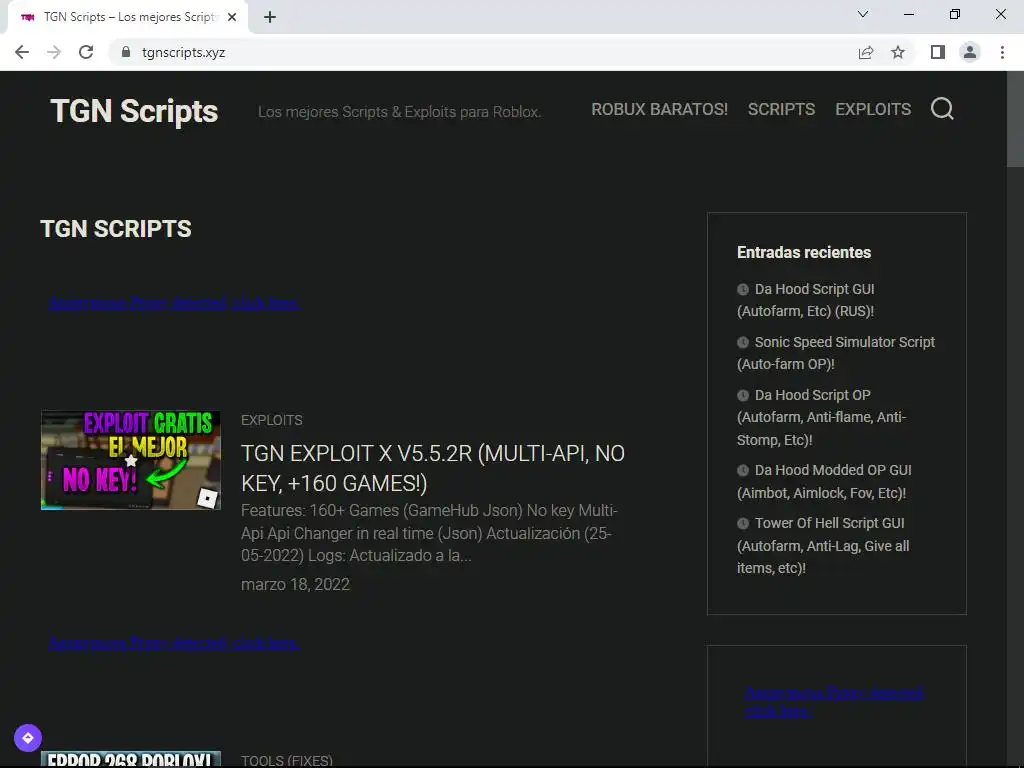Open ROBUX BARATOS! menu item
Viewport: 1024px width, 768px height.
coord(660,109)
